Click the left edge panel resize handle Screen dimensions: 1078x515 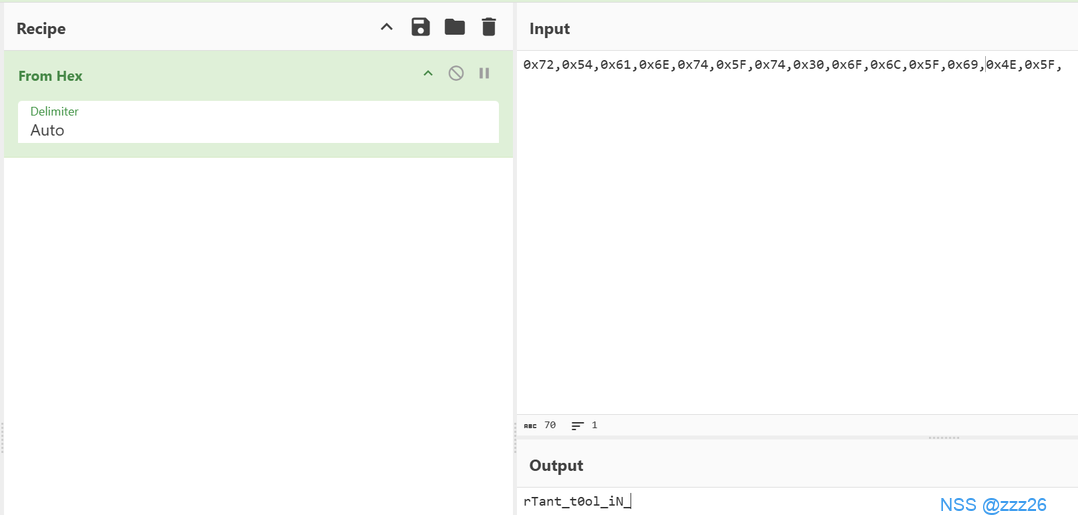[3, 437]
